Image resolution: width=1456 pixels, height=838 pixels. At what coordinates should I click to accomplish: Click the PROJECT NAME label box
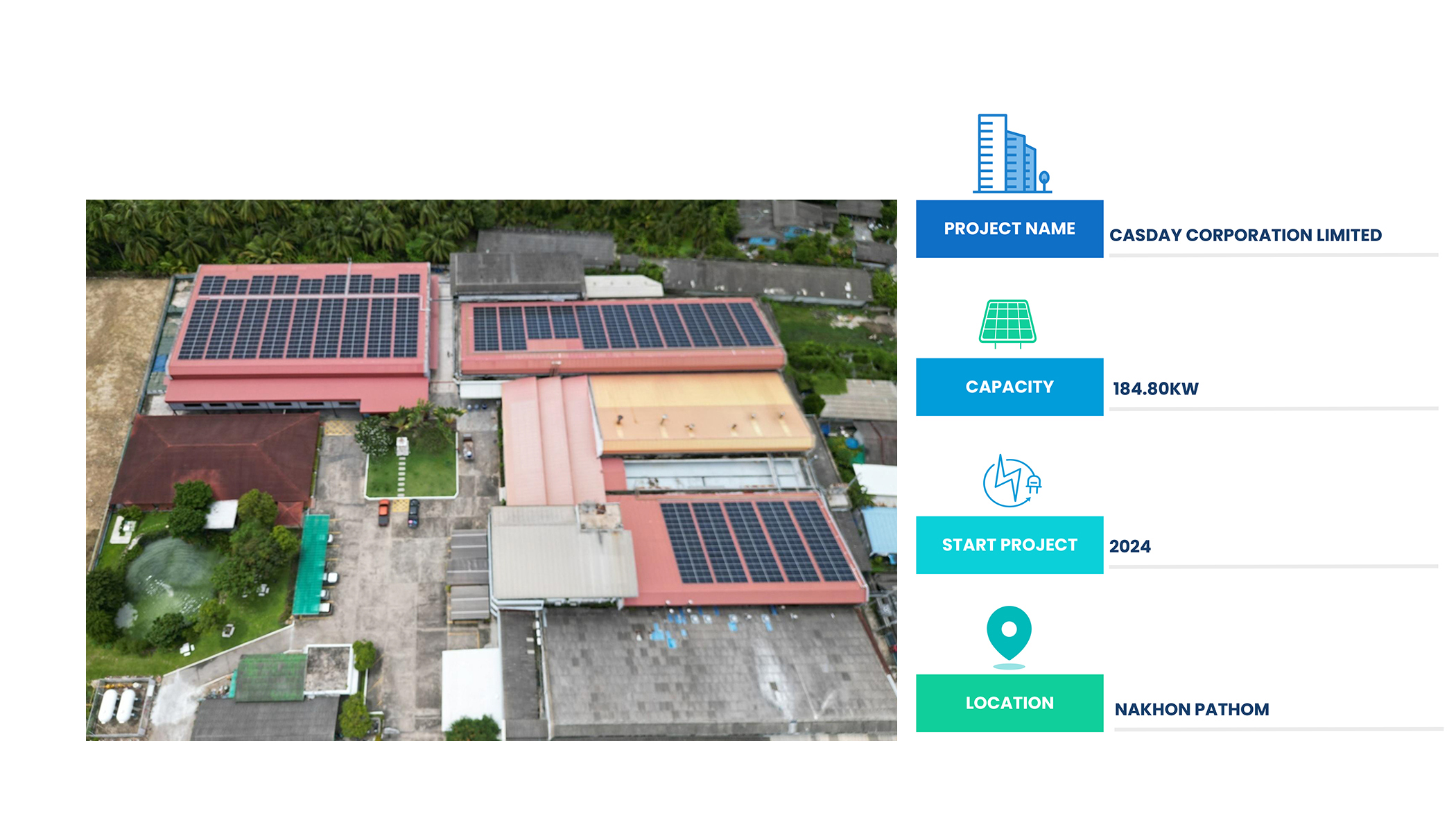pyautogui.click(x=1009, y=229)
